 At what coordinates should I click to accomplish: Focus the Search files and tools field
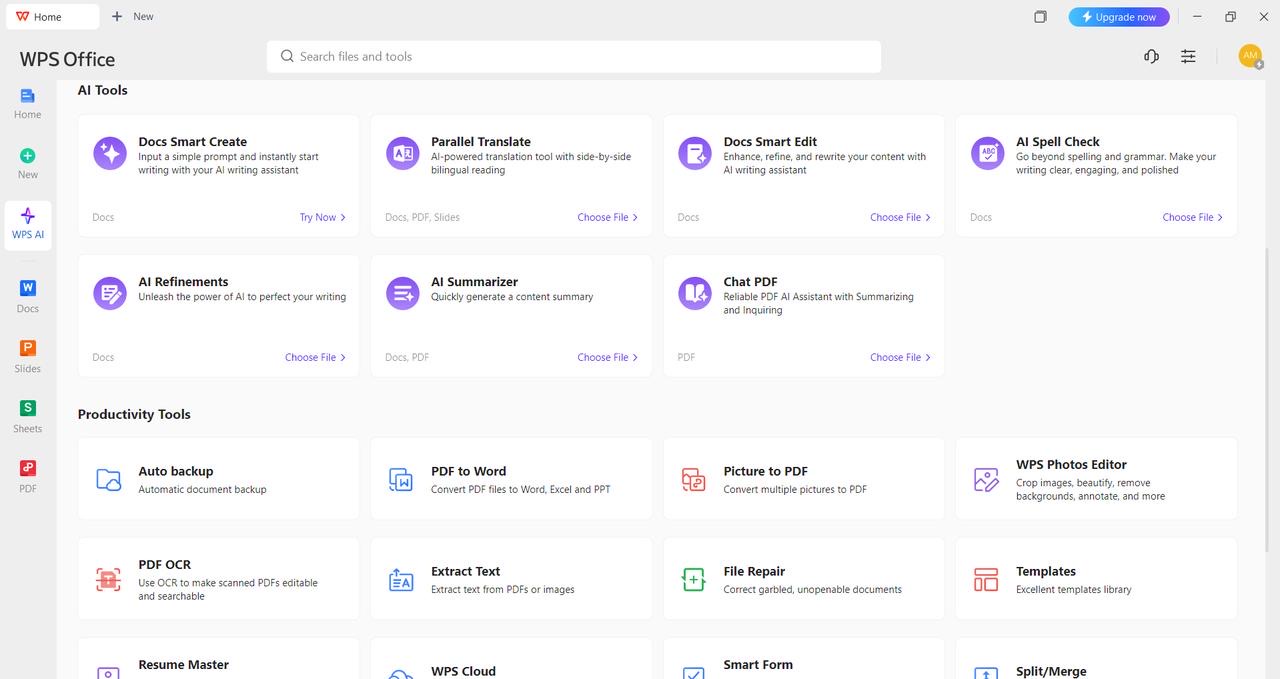[574, 56]
